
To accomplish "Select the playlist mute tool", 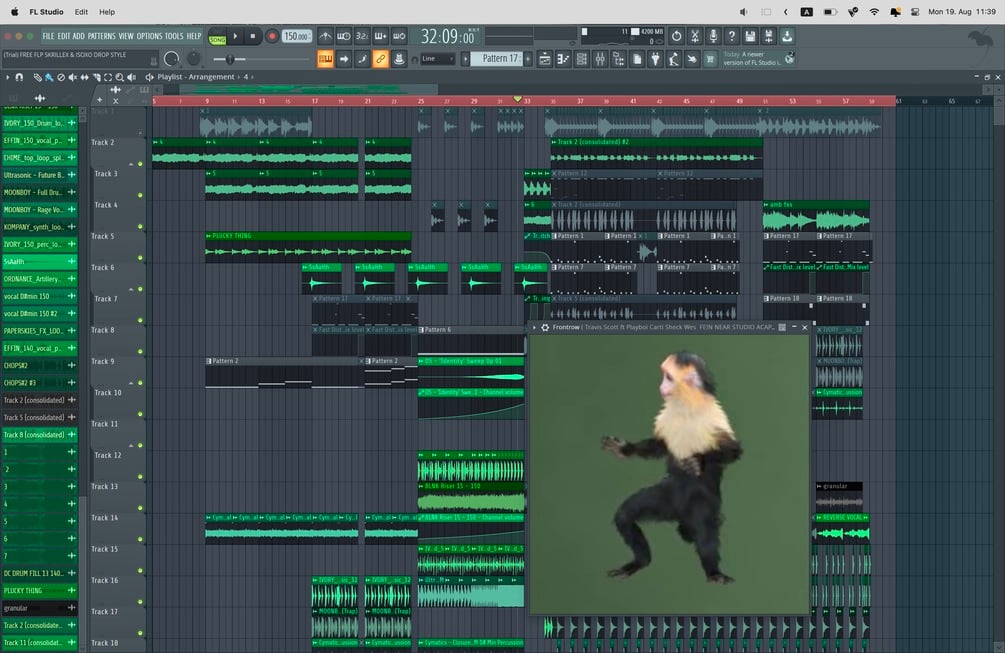I will tap(72, 77).
